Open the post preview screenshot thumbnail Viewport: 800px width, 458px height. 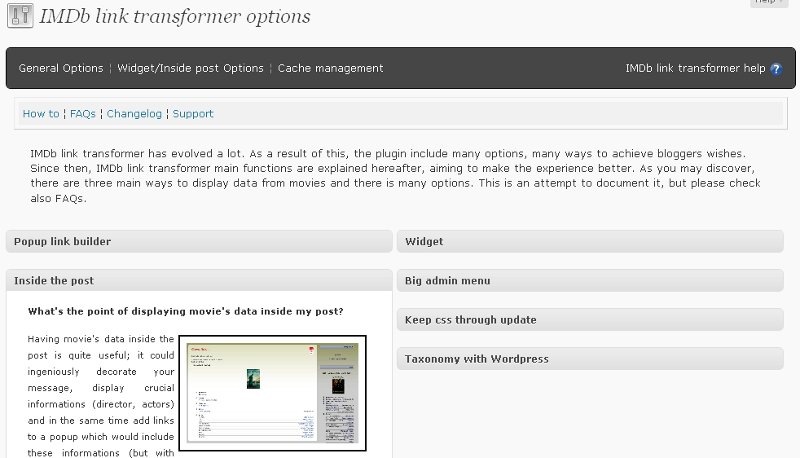(272, 393)
